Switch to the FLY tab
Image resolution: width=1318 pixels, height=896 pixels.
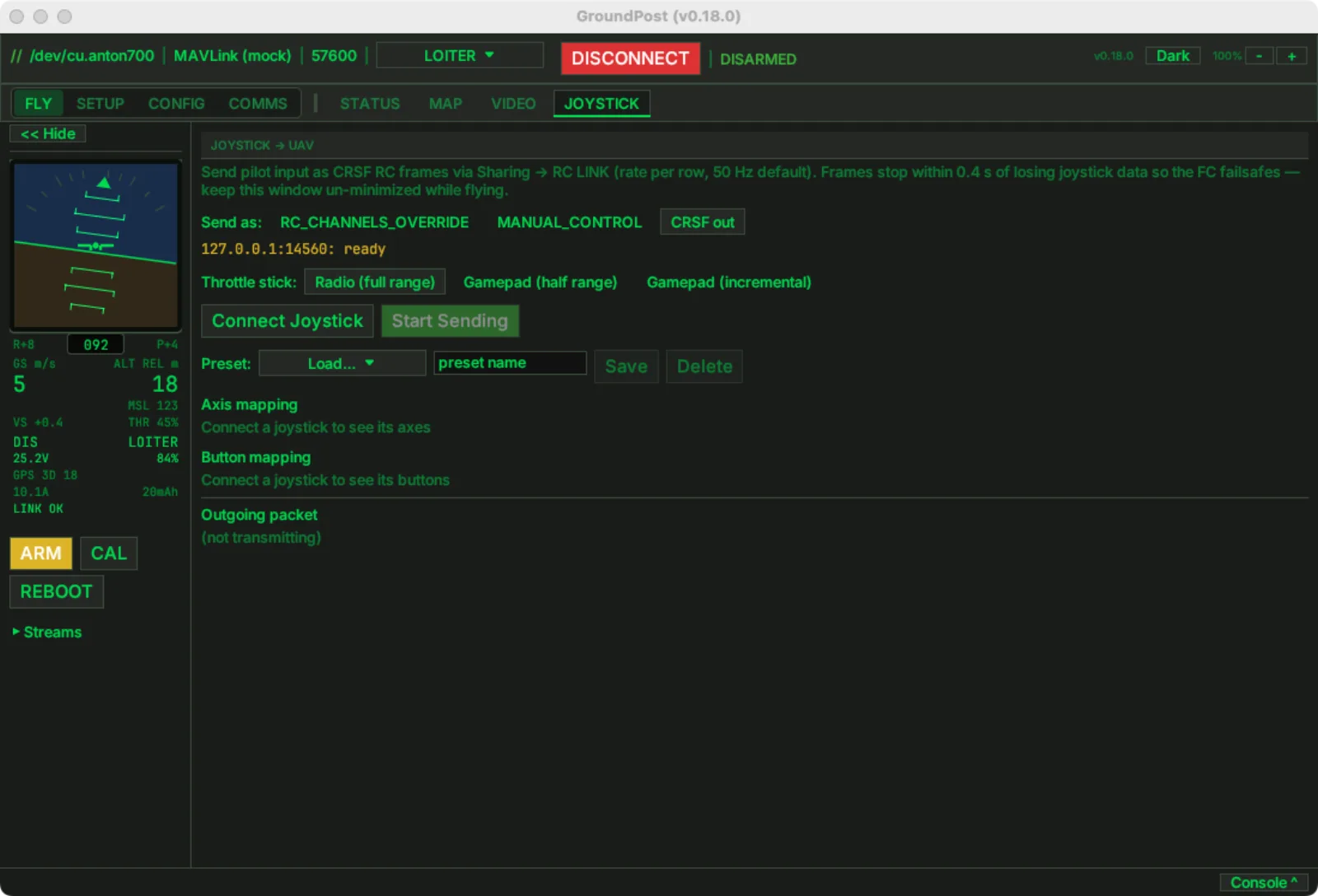point(38,104)
